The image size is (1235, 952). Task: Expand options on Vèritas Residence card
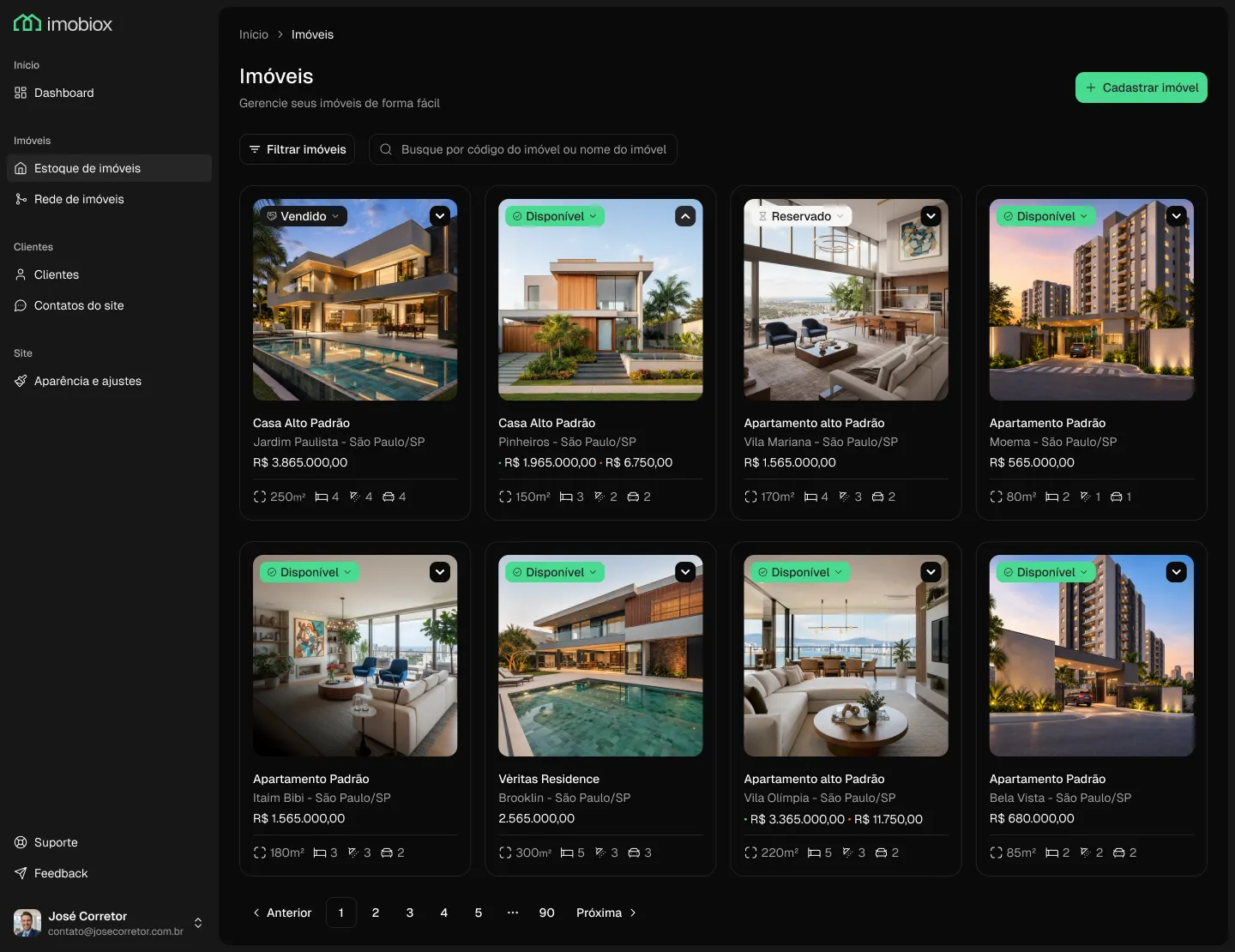(x=685, y=572)
